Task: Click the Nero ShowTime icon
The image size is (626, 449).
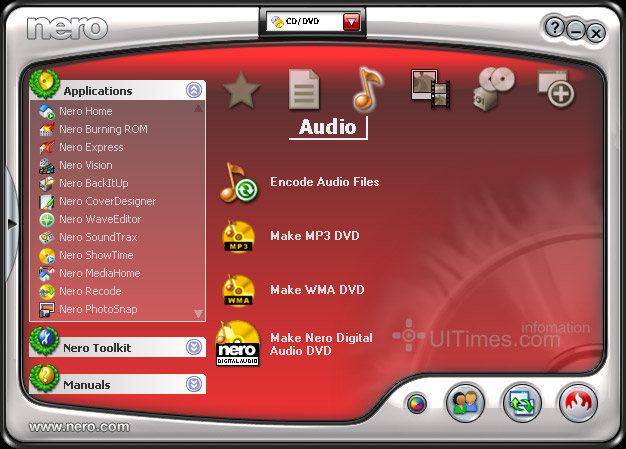Action: pos(47,255)
